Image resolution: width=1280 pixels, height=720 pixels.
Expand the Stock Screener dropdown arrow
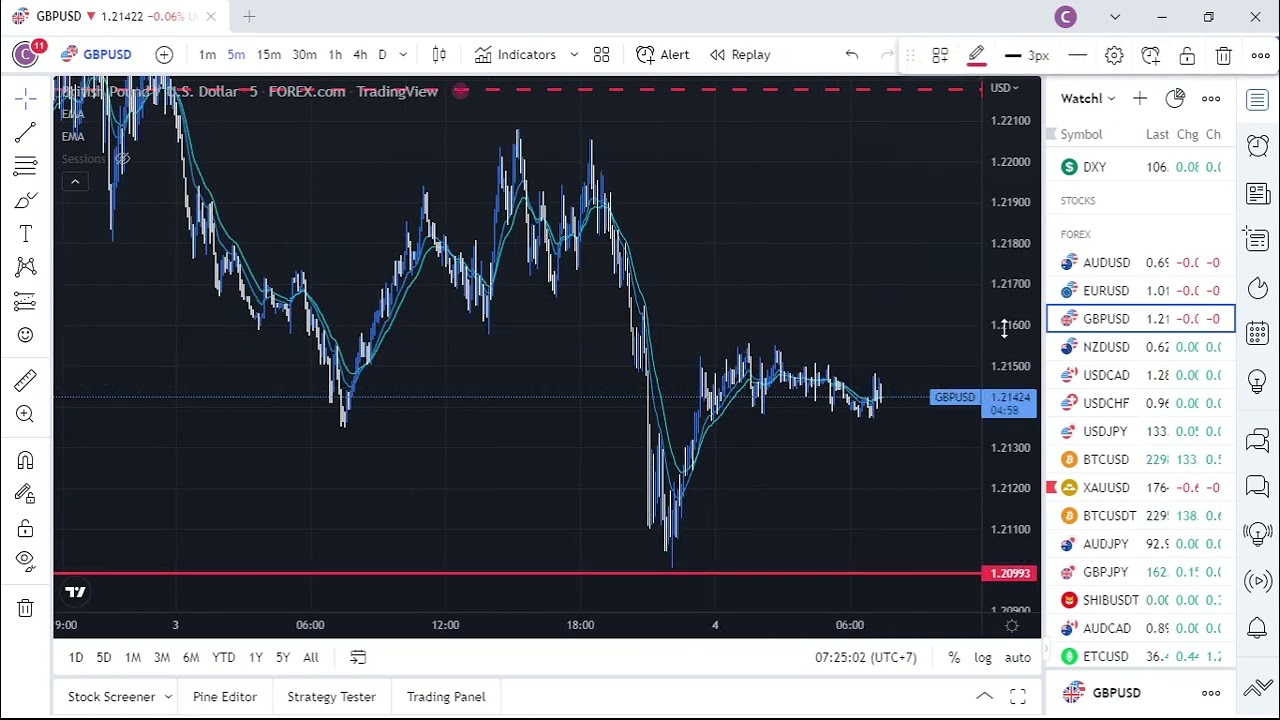point(168,697)
